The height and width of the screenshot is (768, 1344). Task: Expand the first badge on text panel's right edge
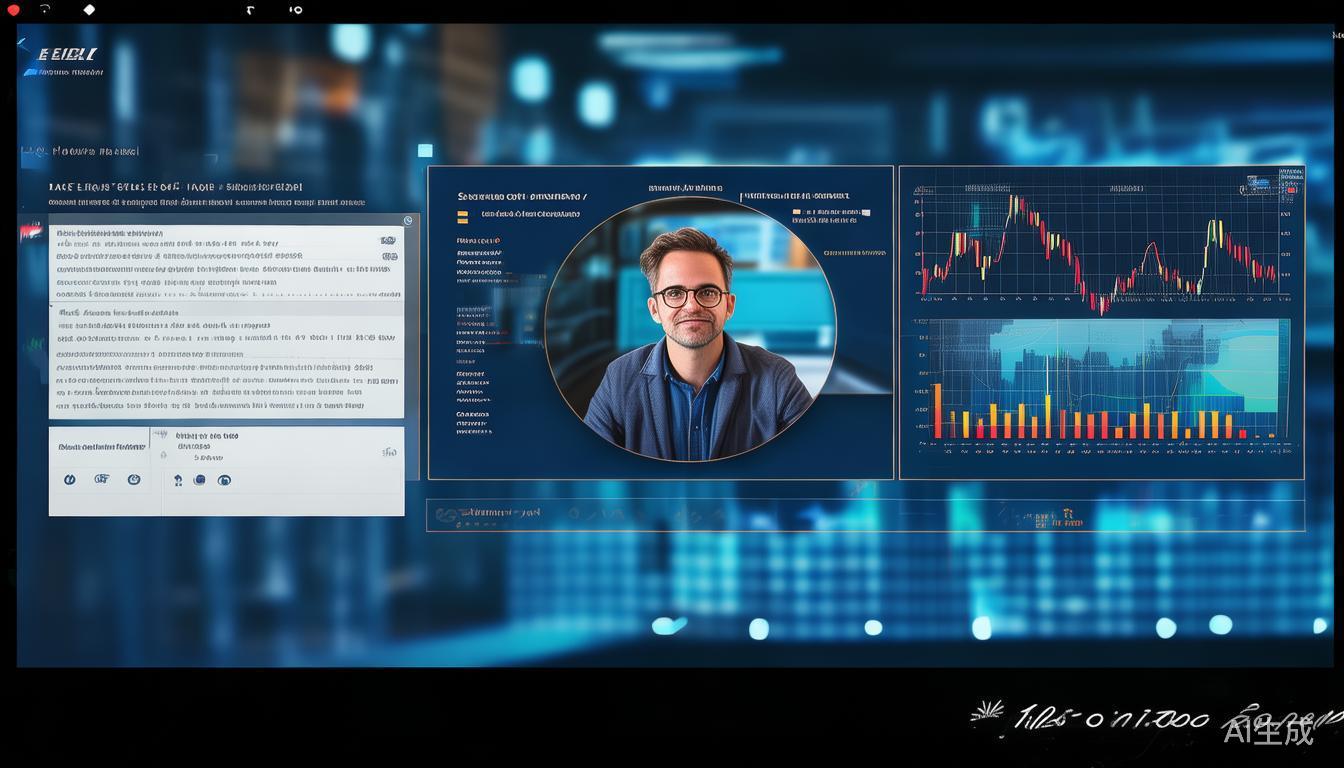tap(388, 241)
